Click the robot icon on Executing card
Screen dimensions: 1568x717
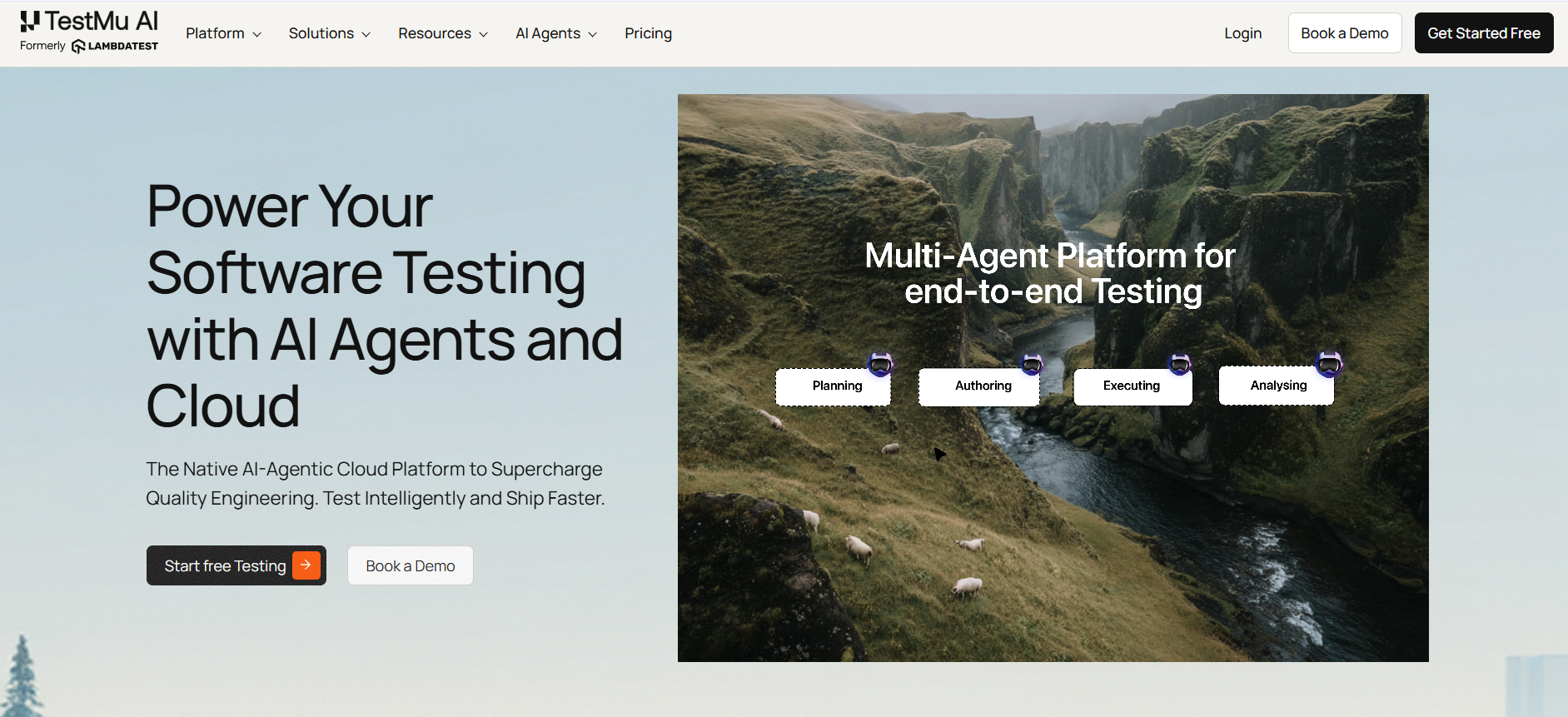(x=1179, y=364)
